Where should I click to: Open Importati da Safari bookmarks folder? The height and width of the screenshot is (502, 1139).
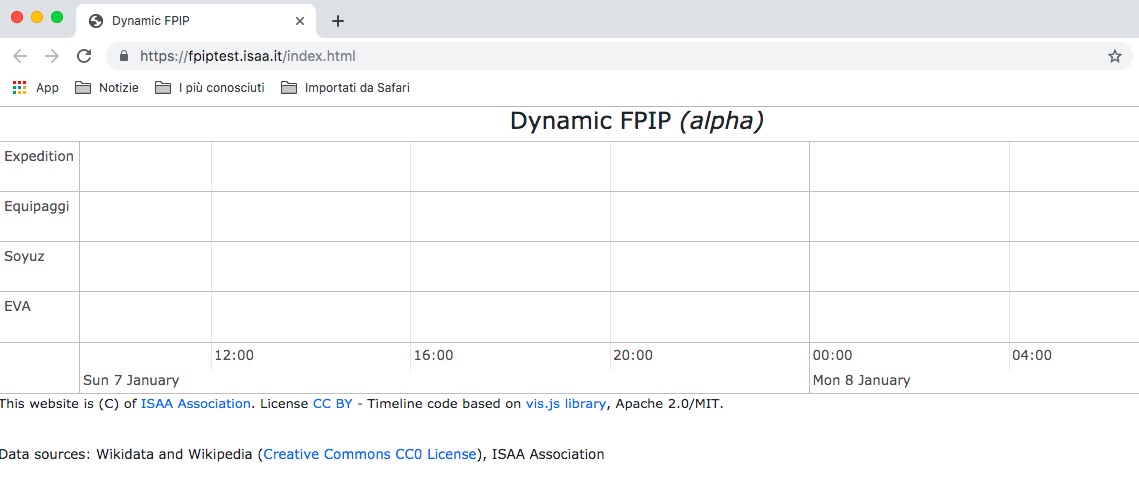[345, 88]
